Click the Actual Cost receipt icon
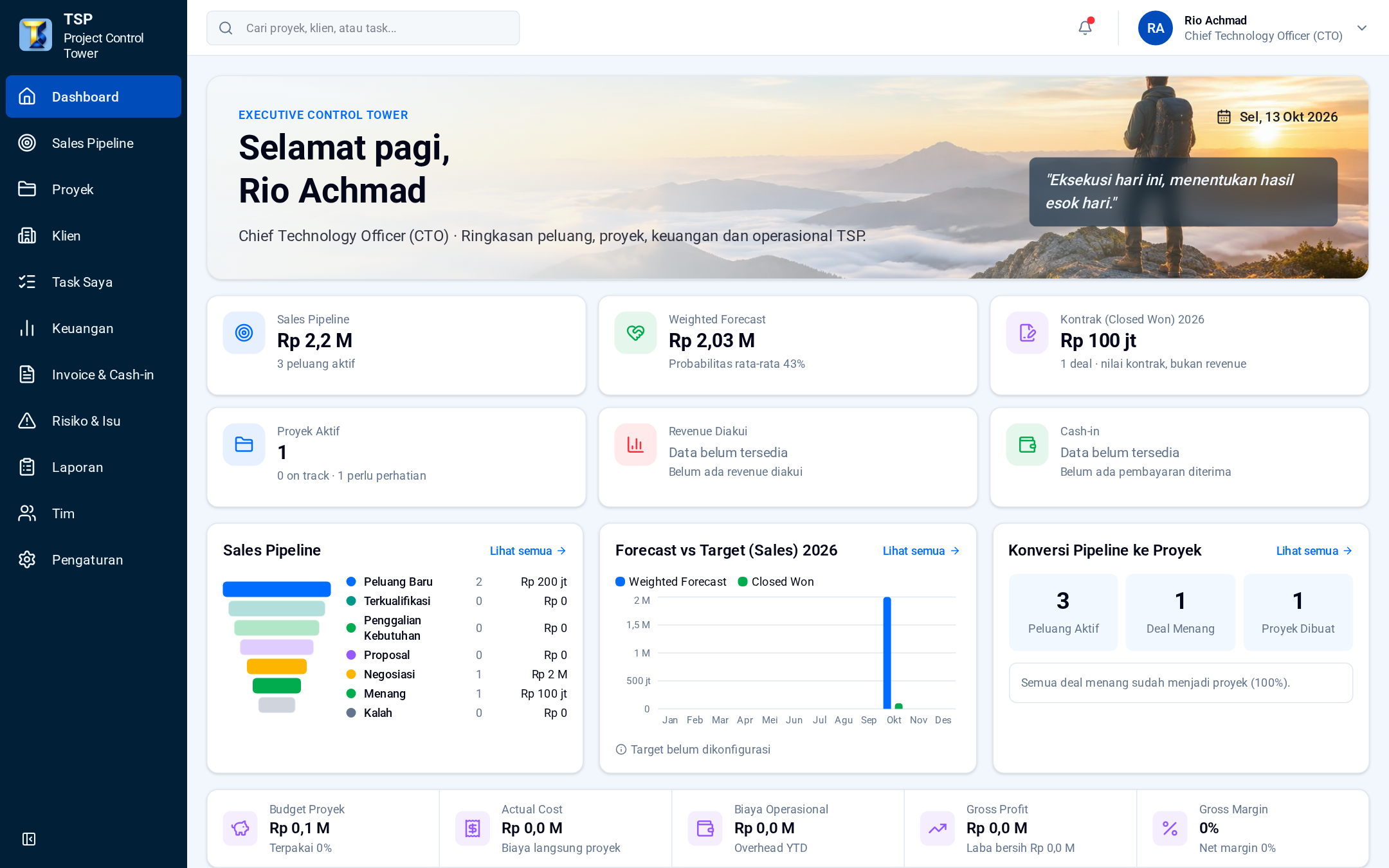Screen dimensions: 1389x868 coord(473,829)
